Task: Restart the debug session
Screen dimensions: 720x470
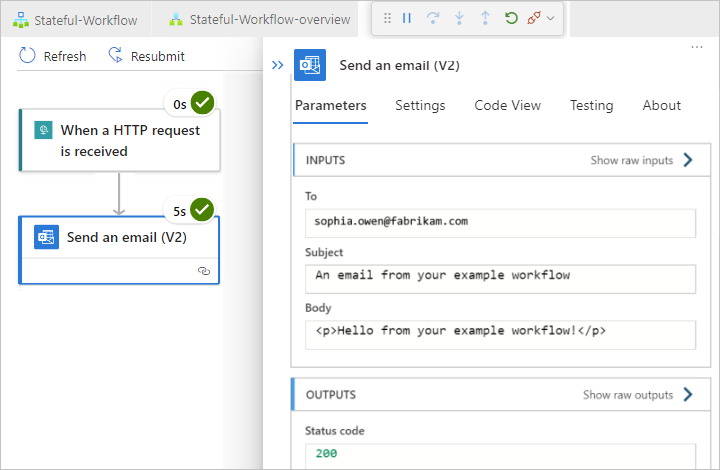Action: [511, 18]
